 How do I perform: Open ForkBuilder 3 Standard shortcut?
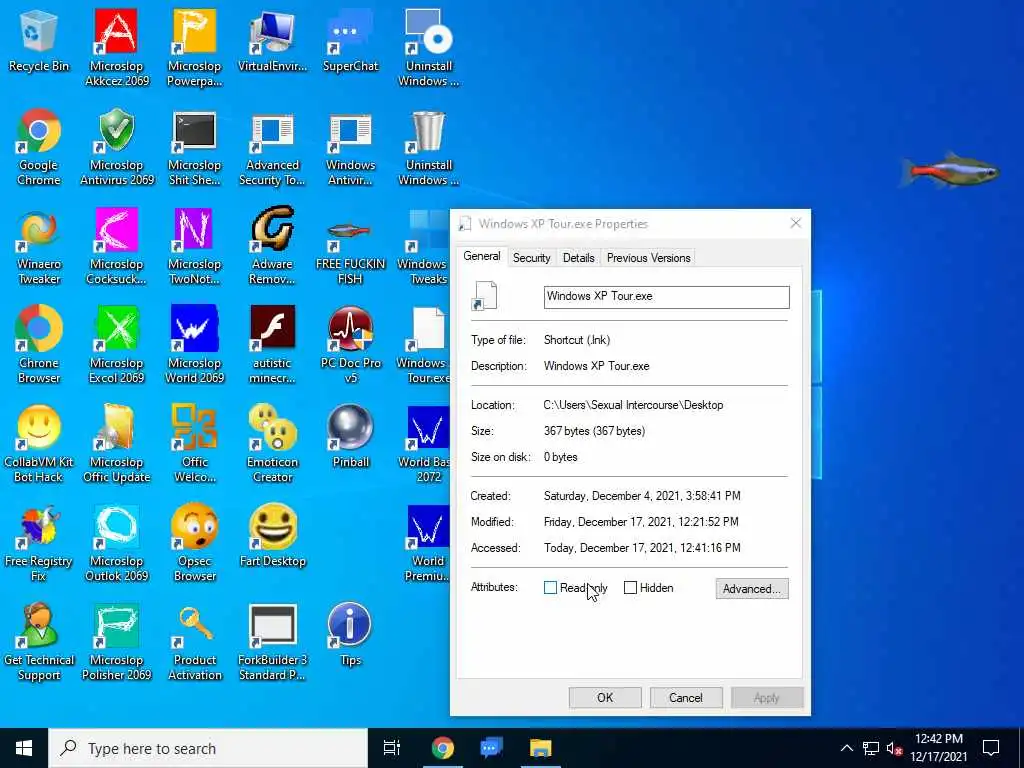tap(272, 643)
